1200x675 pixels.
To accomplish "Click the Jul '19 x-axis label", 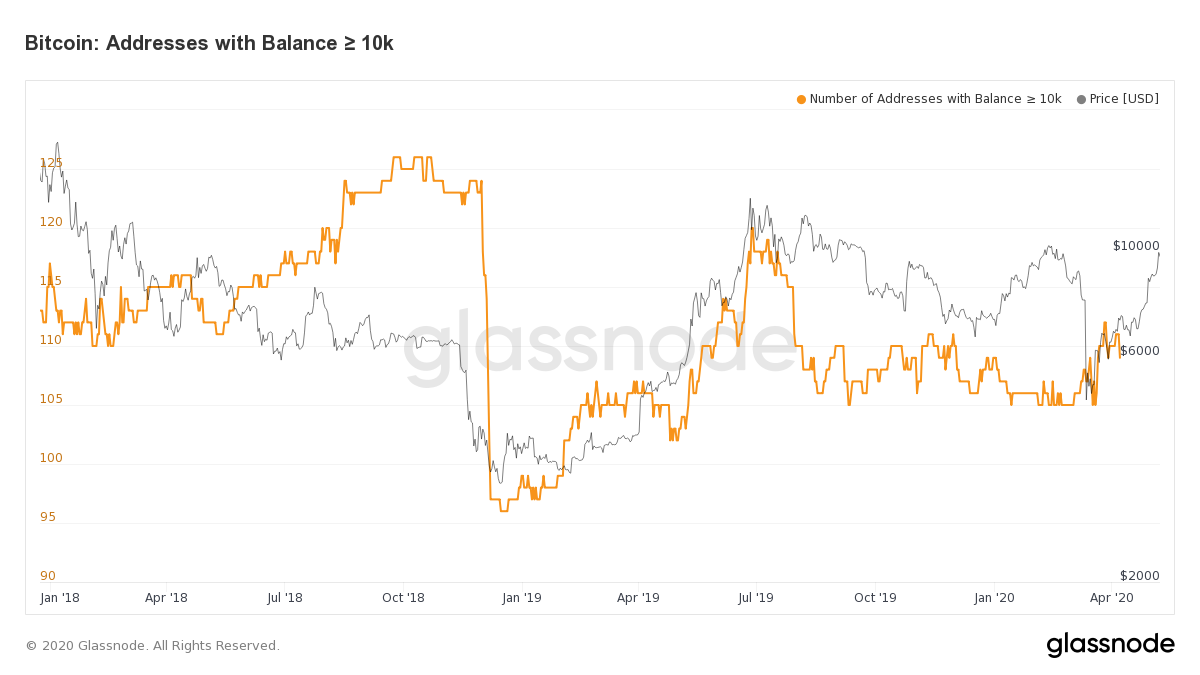I will point(756,598).
